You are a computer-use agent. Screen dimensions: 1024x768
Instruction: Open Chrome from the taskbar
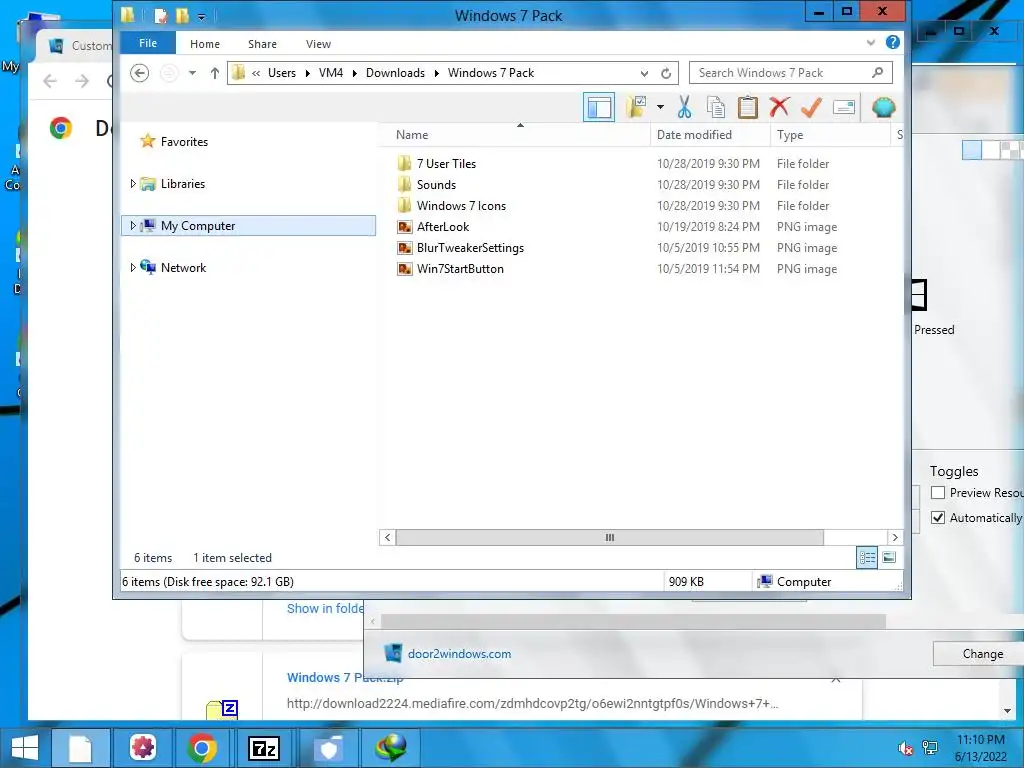click(x=202, y=748)
